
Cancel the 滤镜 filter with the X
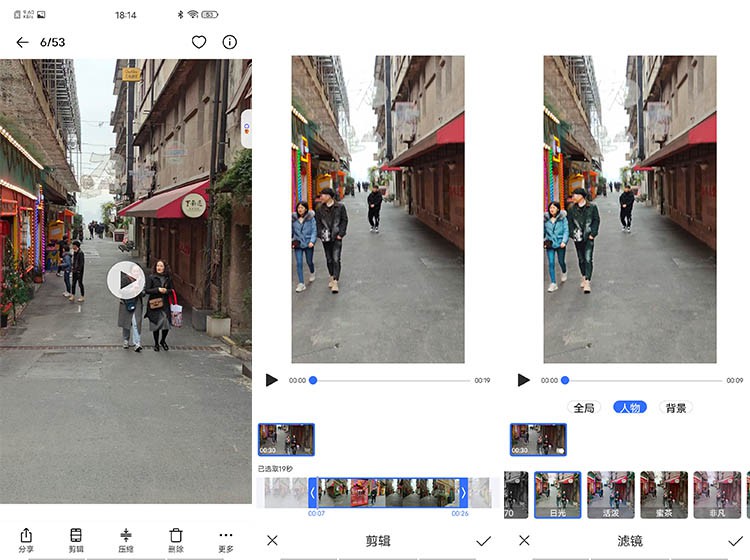click(x=524, y=541)
